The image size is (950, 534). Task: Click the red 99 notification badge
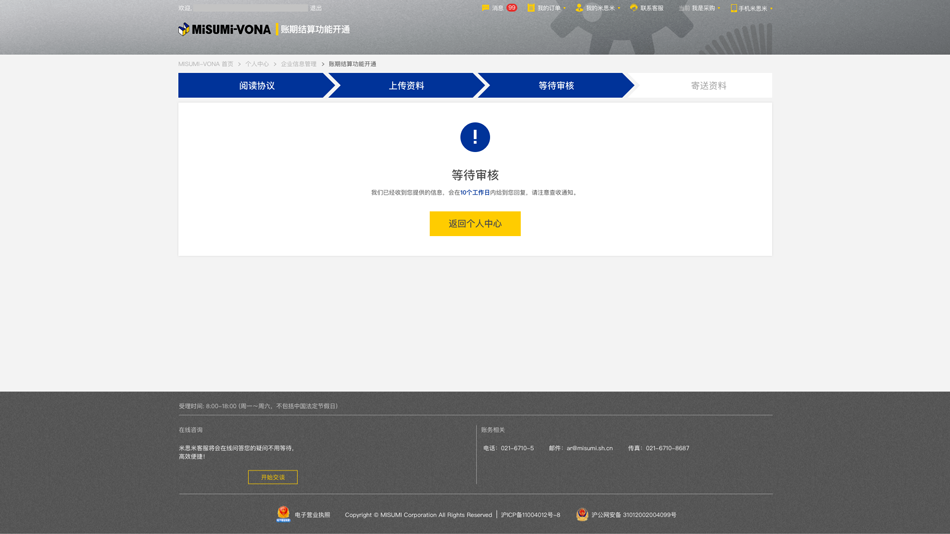tap(512, 8)
